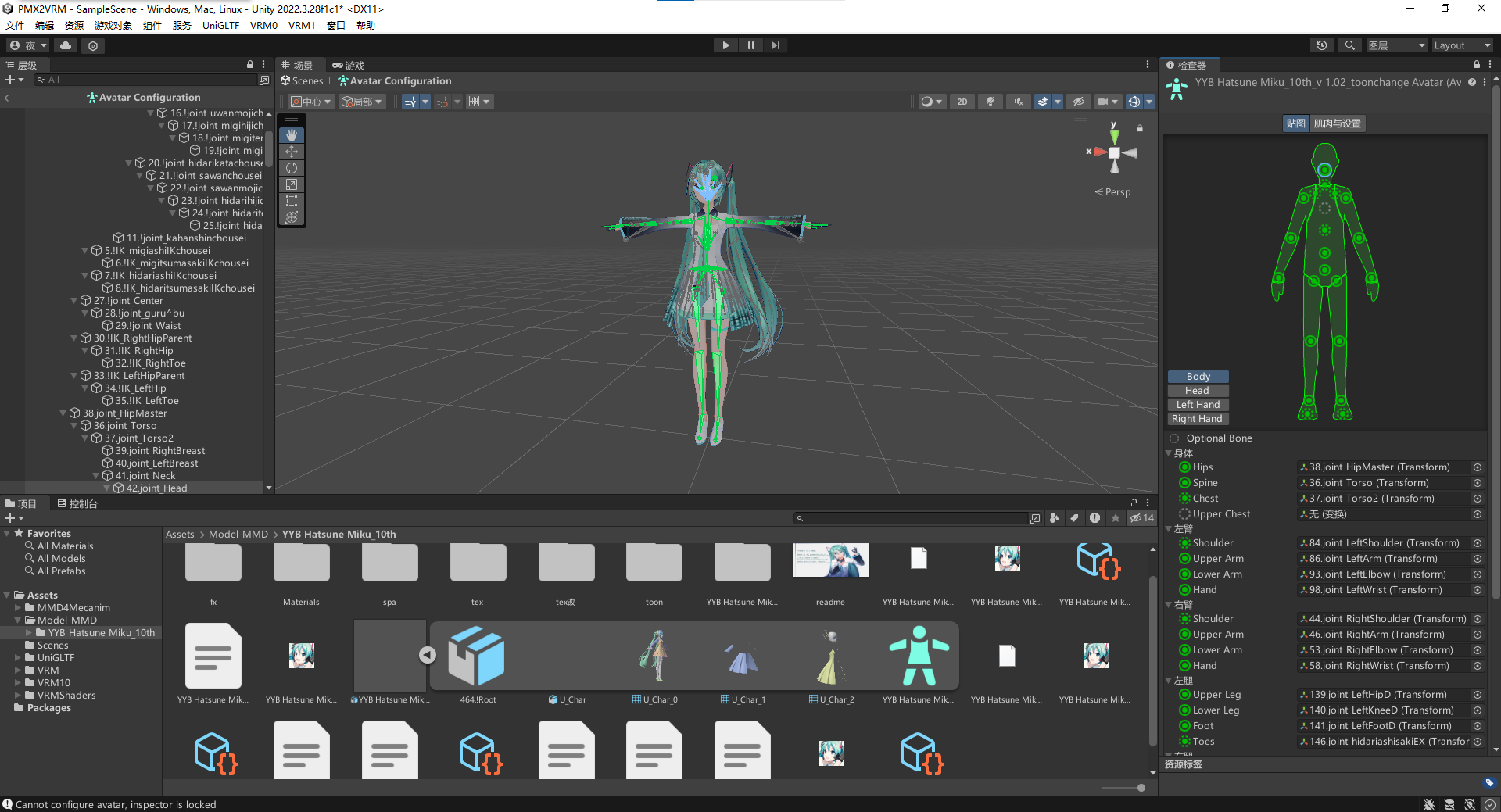Switch to the 控制台 tab
Screen dimensions: 1501x812
pos(77,504)
